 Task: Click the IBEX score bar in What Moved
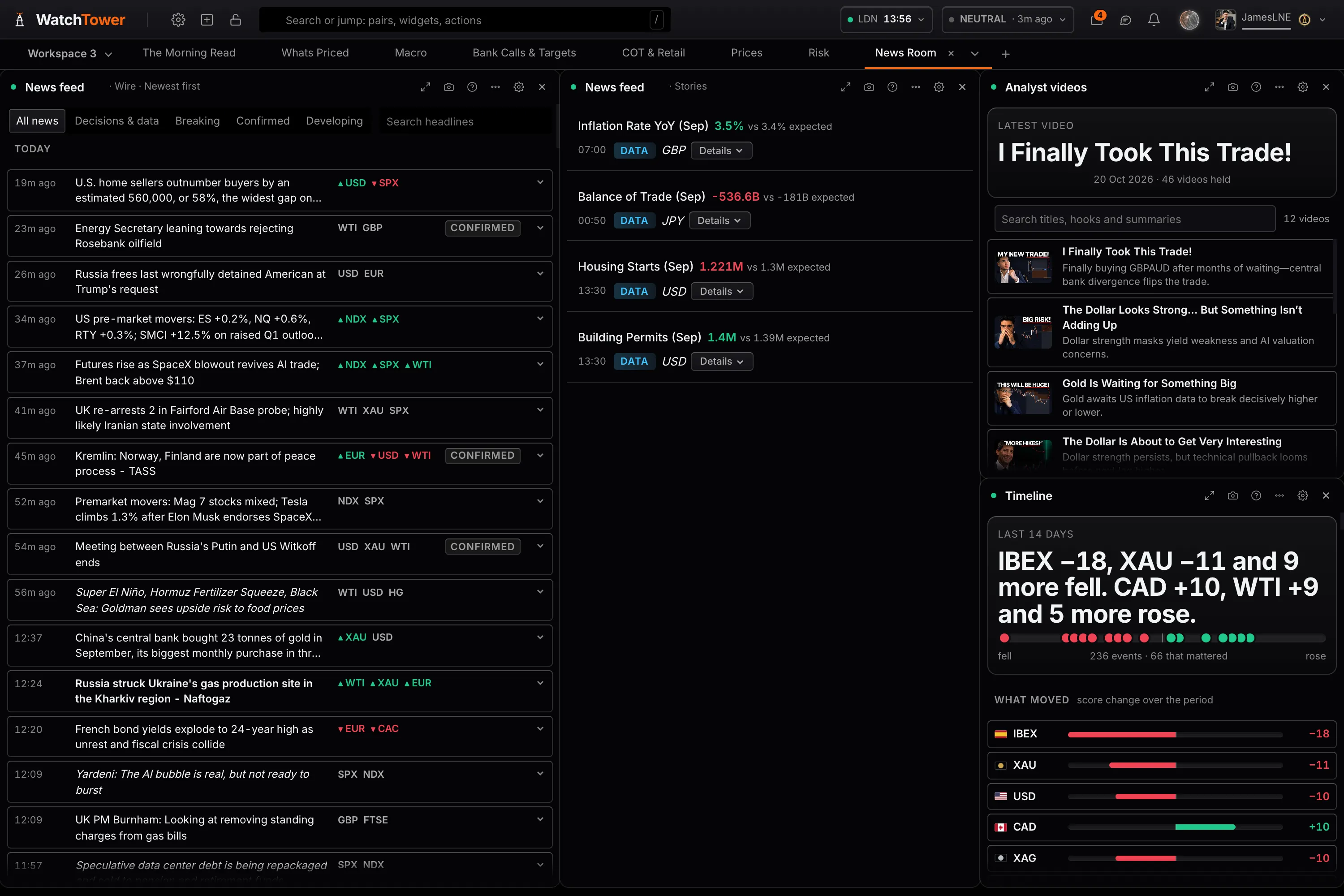[x=1175, y=734]
